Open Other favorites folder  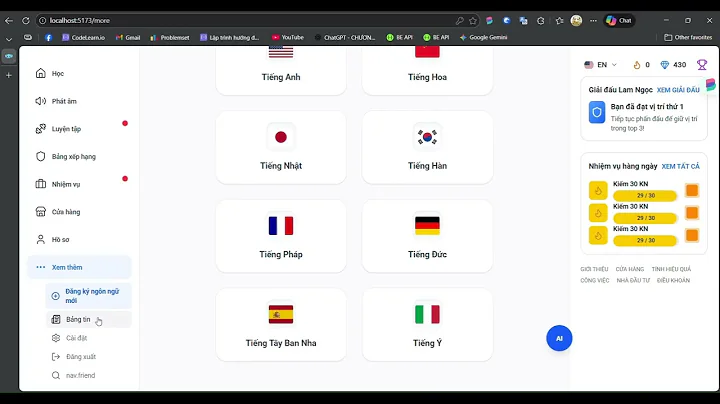[688, 38]
